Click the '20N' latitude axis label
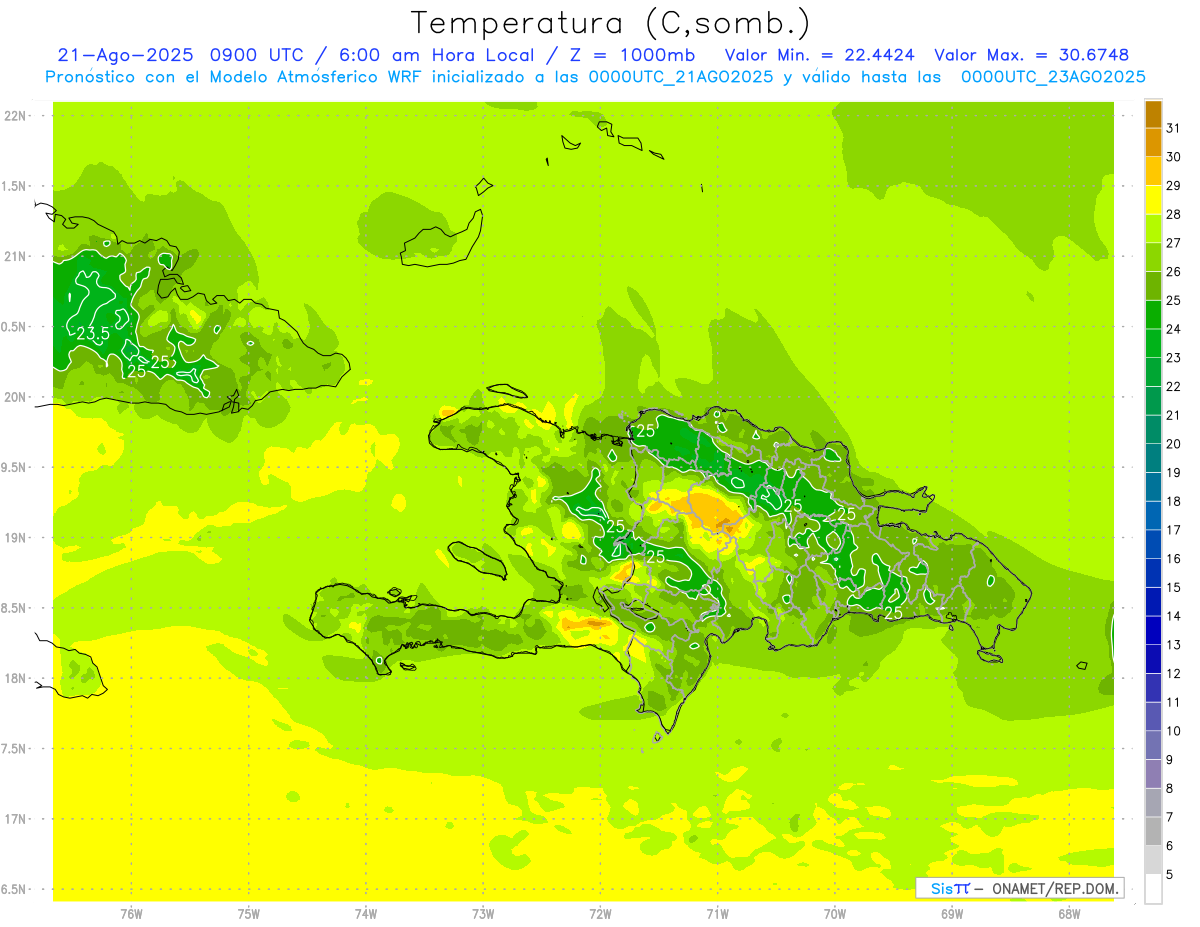The width and height of the screenshot is (1200, 927). tap(17, 397)
